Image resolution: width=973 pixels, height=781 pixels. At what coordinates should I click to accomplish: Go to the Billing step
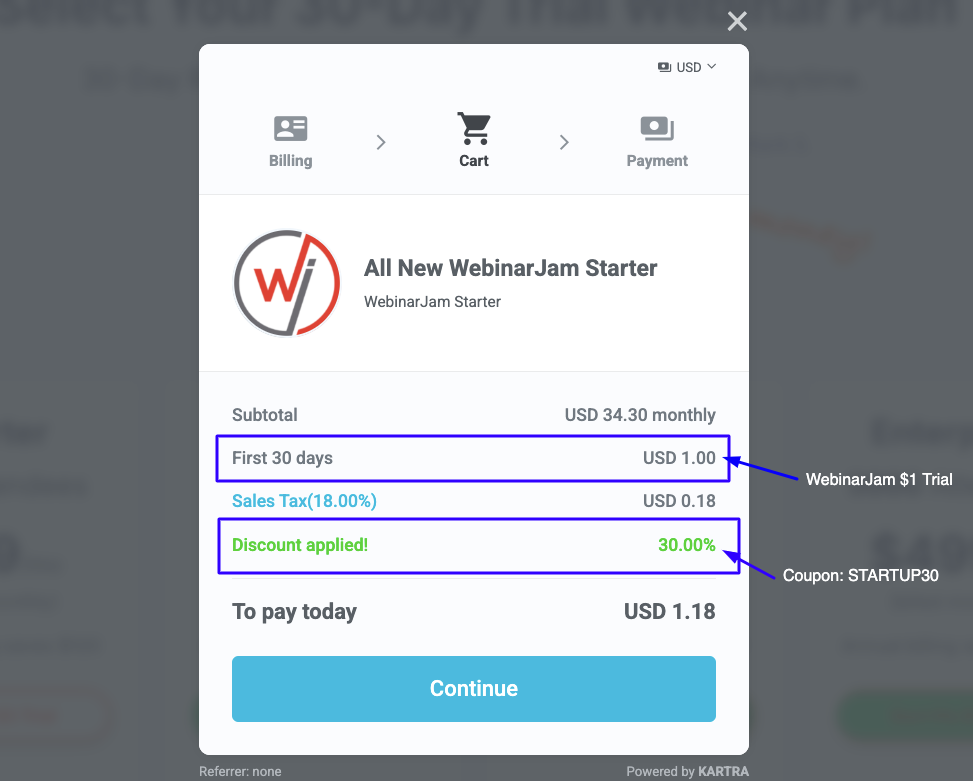coord(290,161)
